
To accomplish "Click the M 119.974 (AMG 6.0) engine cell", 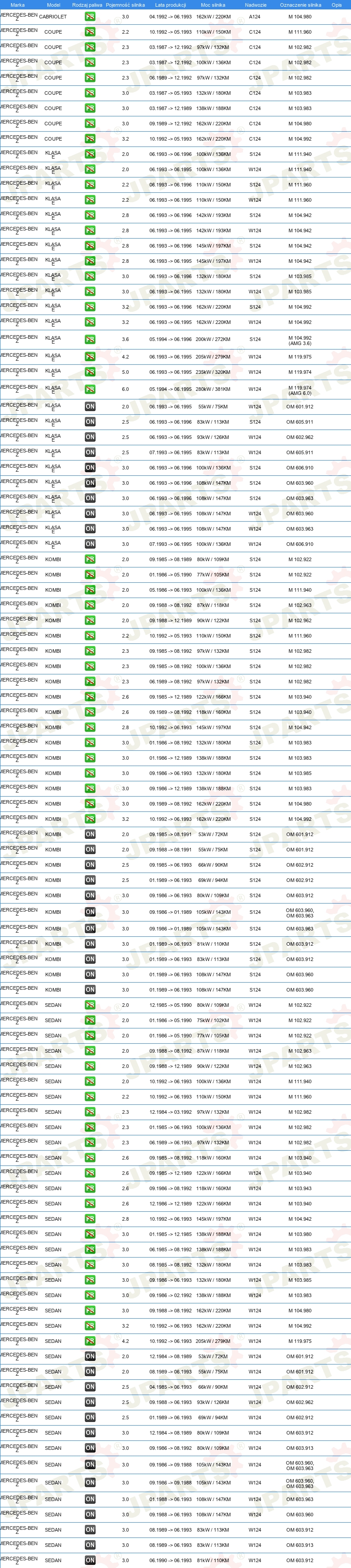I will [x=300, y=390].
